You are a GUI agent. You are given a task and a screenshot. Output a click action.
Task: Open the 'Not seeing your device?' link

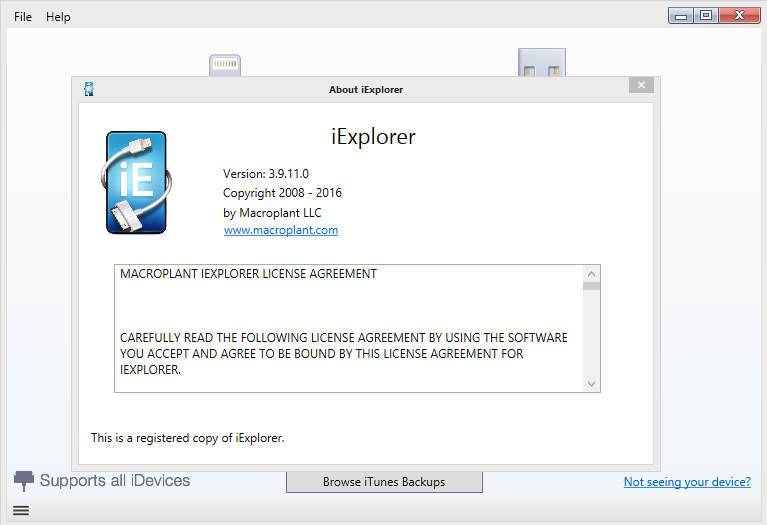coord(687,482)
